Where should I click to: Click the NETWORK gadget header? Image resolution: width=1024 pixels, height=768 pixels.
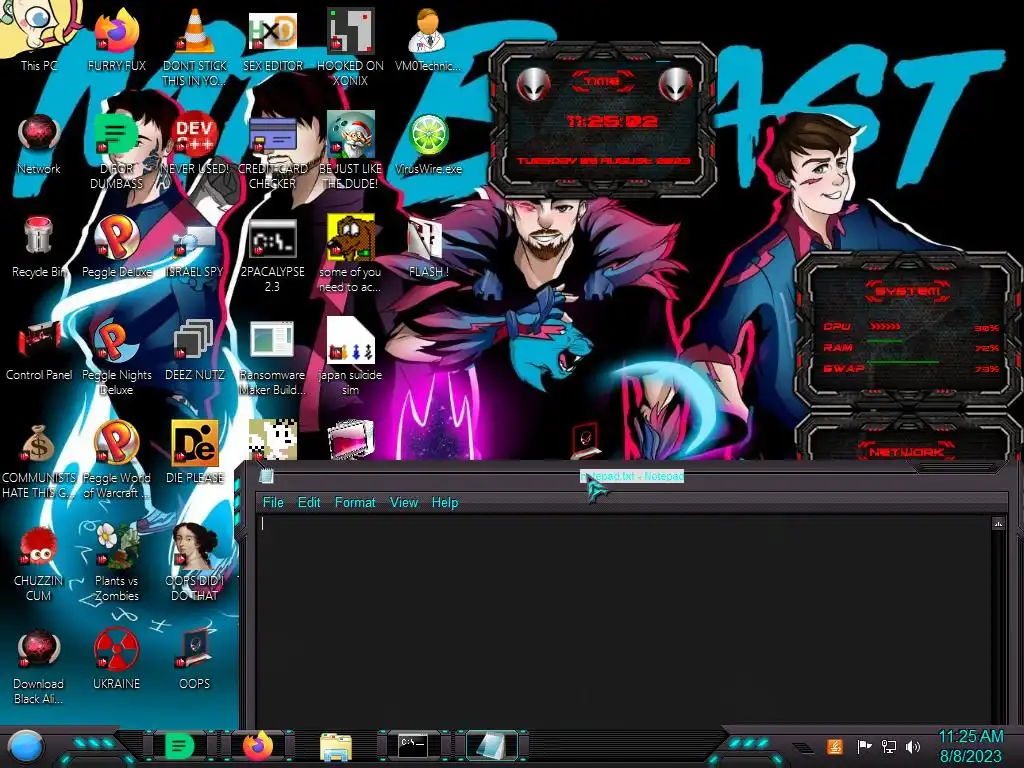906,451
